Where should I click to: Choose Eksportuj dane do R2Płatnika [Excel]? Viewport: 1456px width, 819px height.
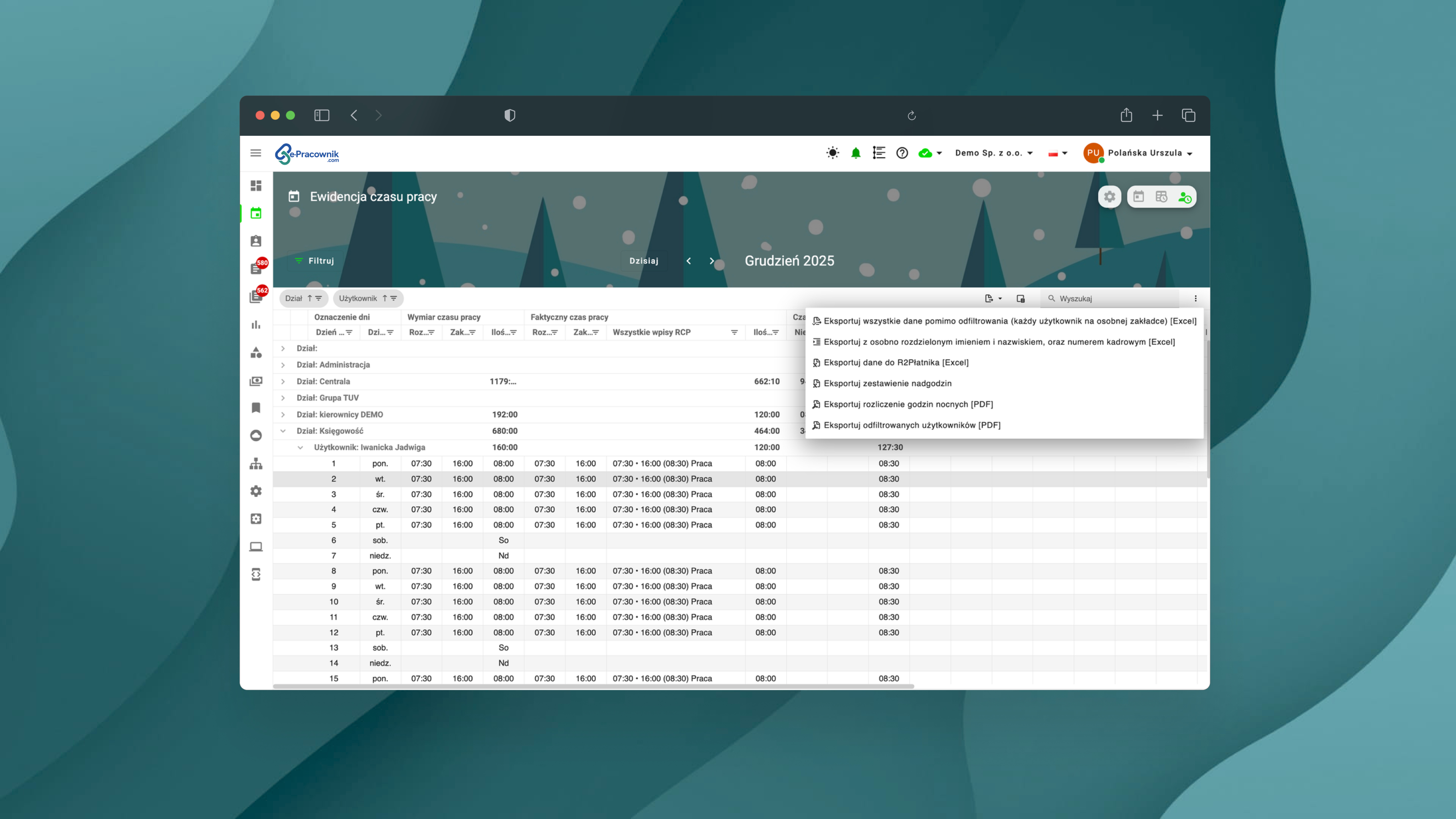[896, 362]
